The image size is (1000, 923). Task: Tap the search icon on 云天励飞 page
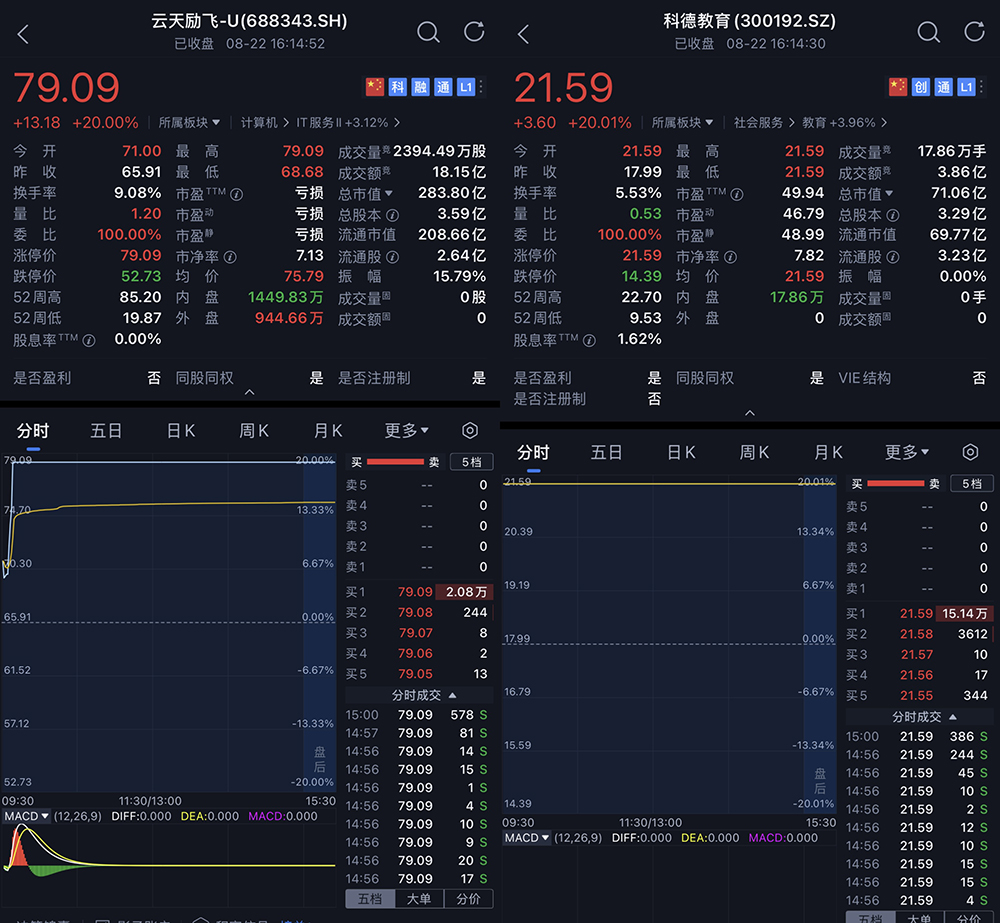(428, 32)
